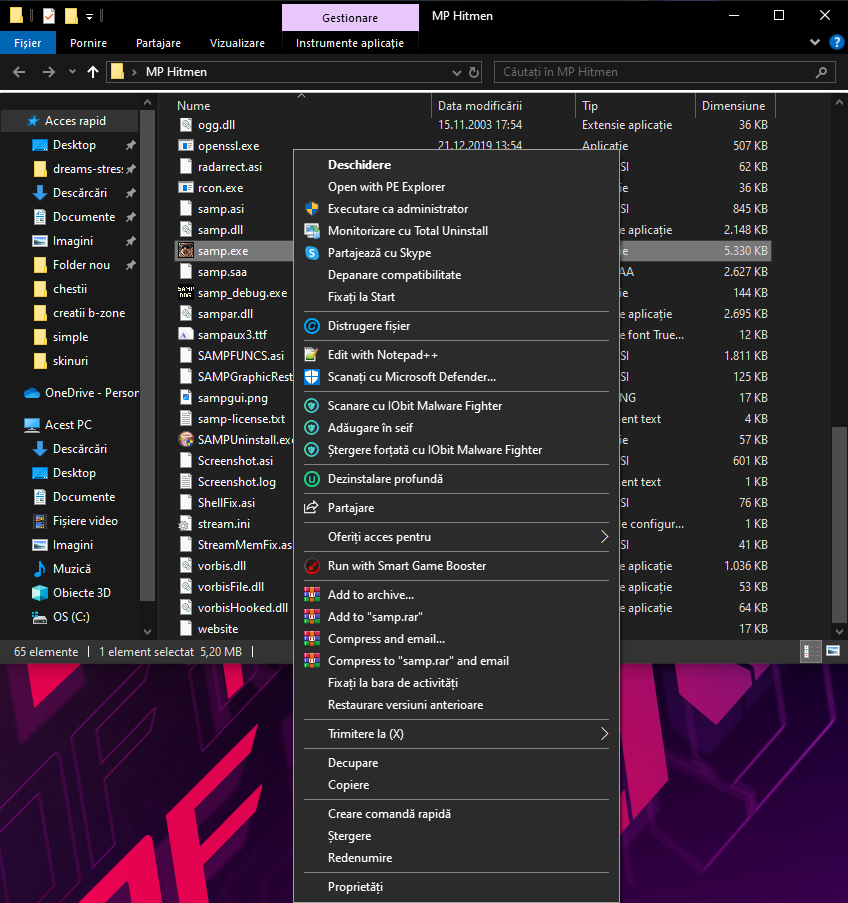
Task: Select Proprietăți in context menu
Action: 456,887
